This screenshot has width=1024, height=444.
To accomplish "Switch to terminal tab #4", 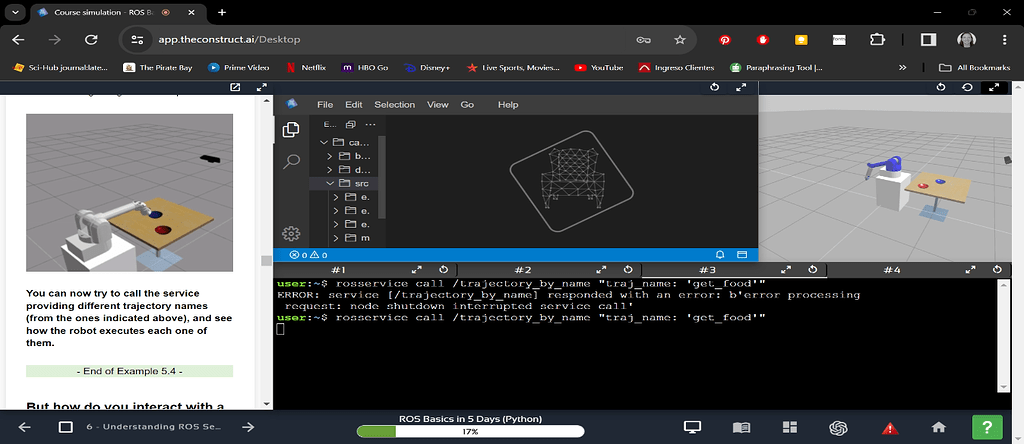I will tap(891, 270).
